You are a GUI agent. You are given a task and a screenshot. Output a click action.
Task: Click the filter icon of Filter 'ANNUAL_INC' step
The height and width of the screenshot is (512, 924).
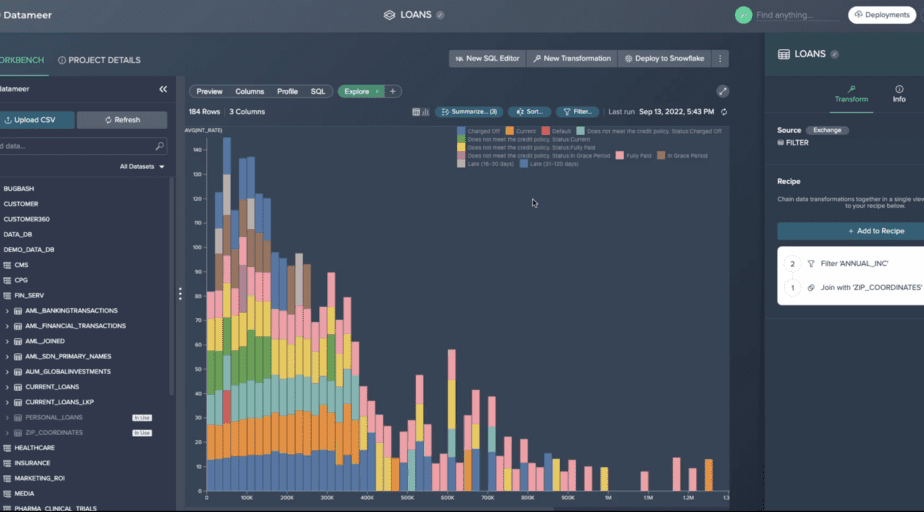[811, 264]
